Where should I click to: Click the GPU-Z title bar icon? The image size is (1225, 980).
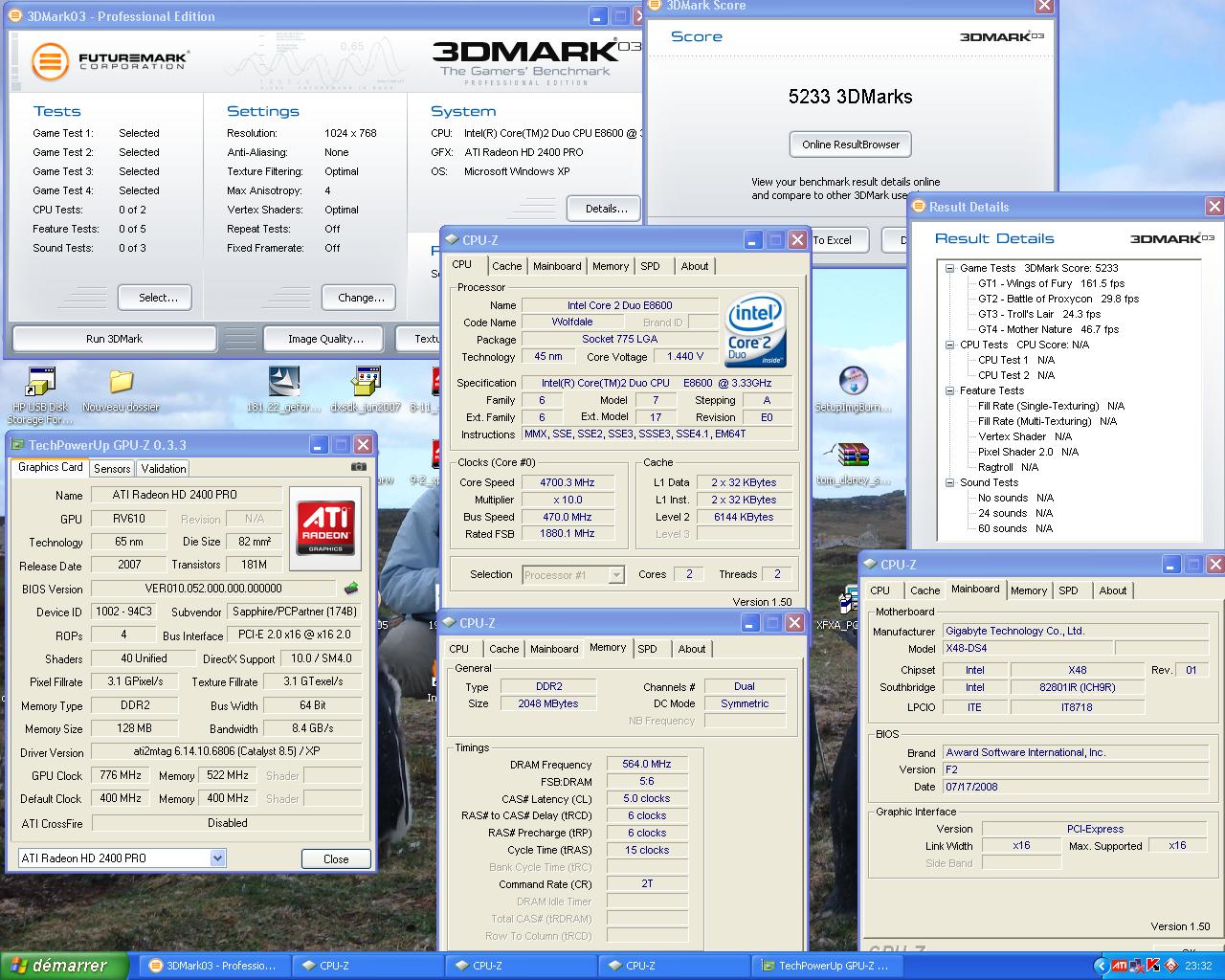point(16,445)
